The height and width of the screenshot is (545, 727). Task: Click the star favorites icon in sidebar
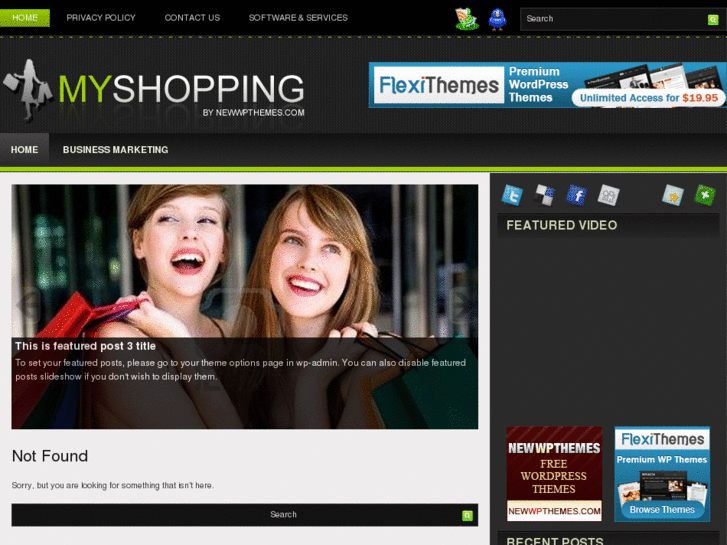coord(673,195)
